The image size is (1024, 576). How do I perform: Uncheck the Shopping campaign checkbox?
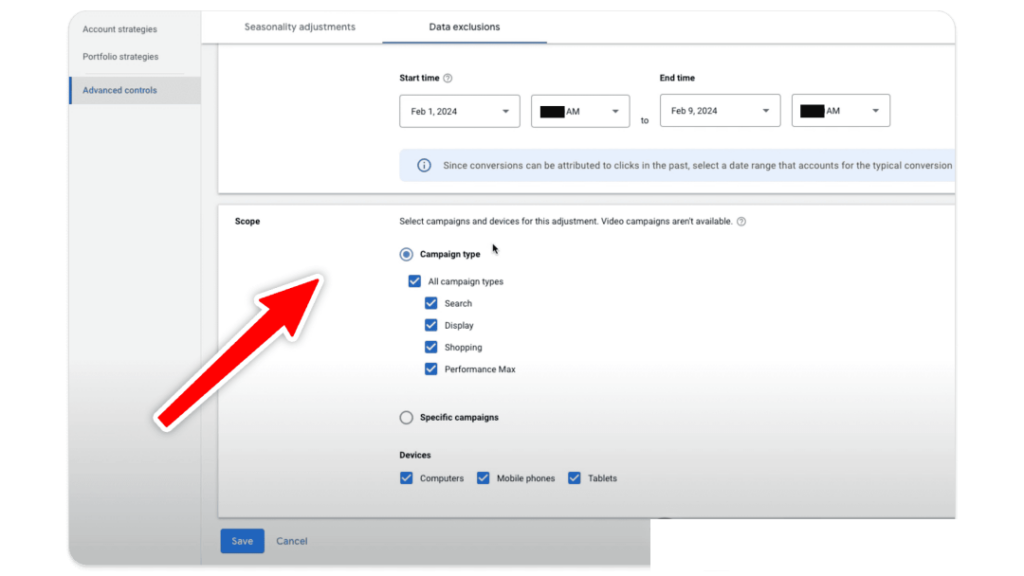click(x=430, y=347)
